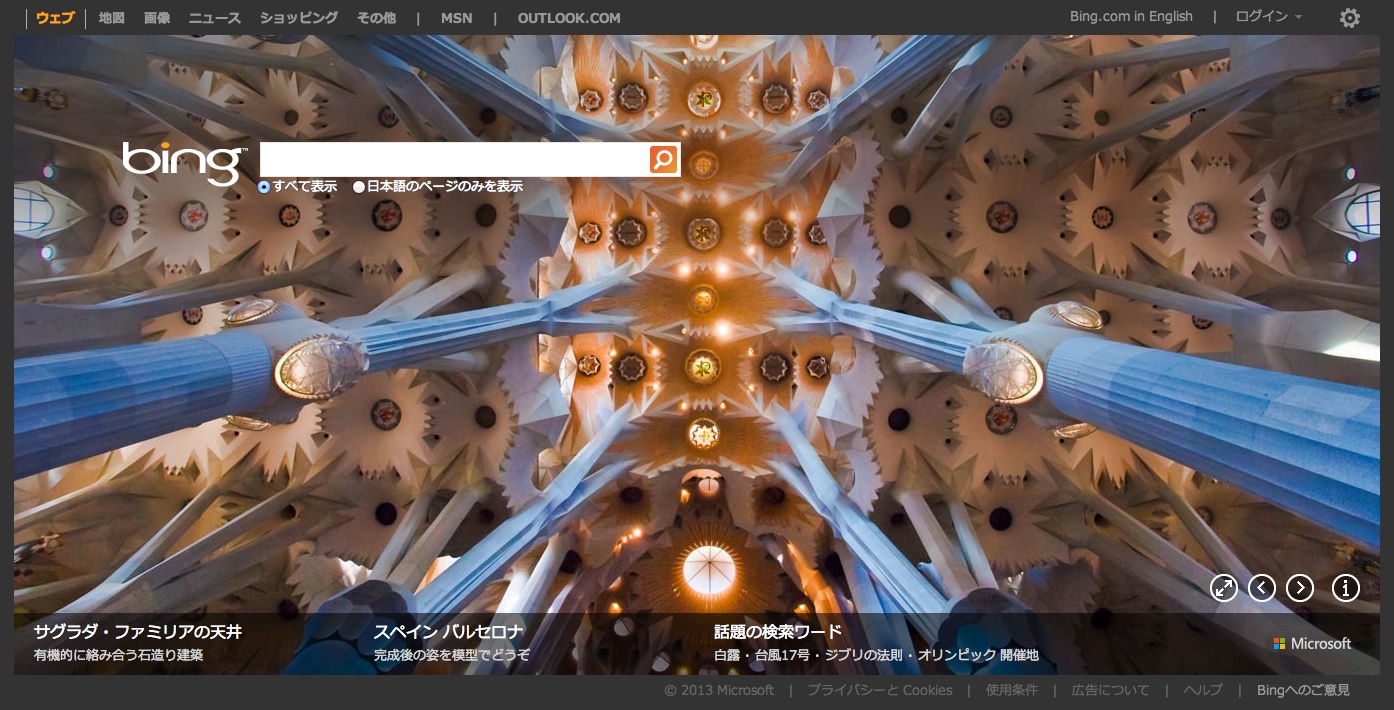This screenshot has width=1394, height=710.
Task: Open the プライバシーと Cookies link
Action: [879, 690]
